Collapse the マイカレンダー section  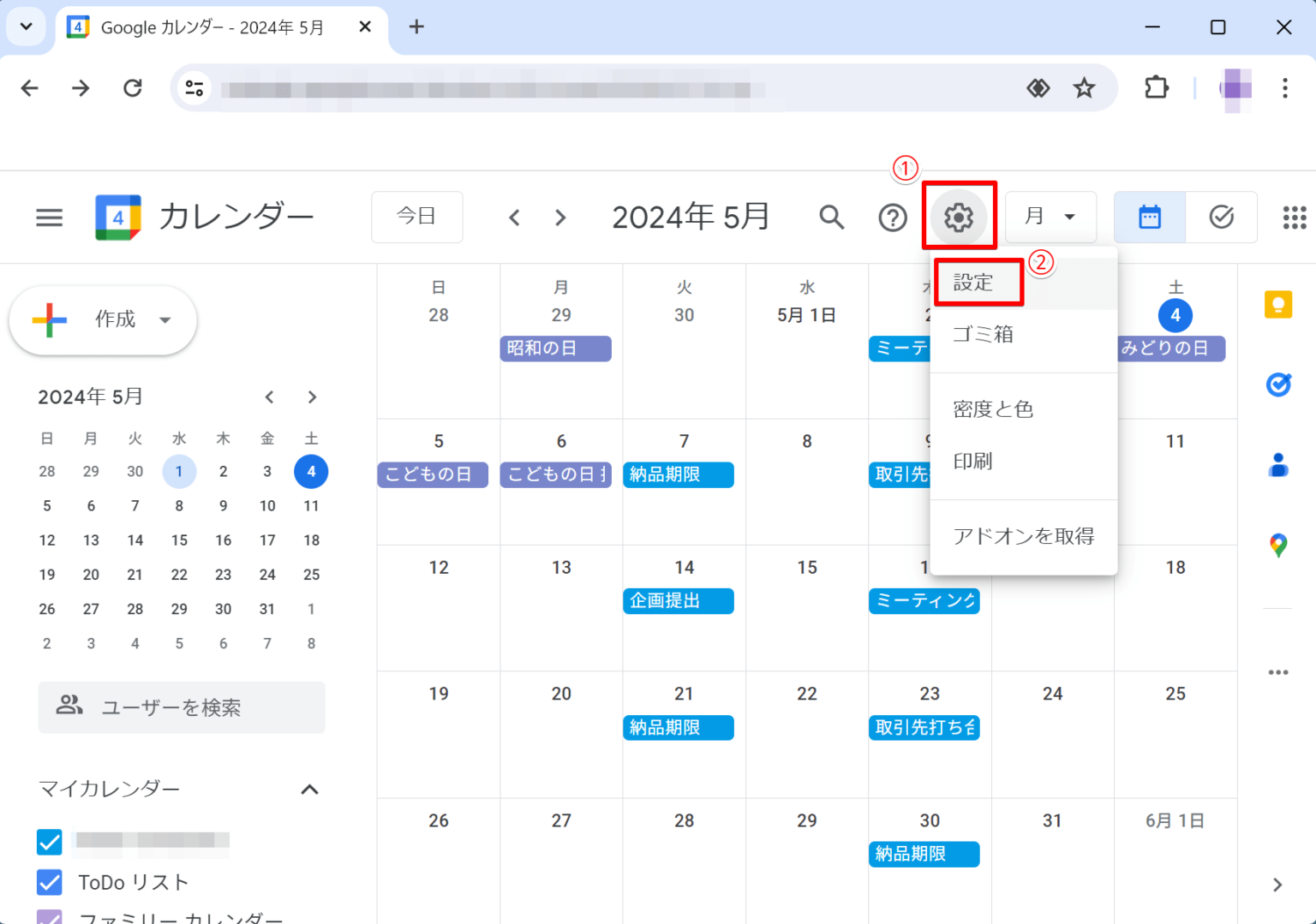(x=310, y=789)
